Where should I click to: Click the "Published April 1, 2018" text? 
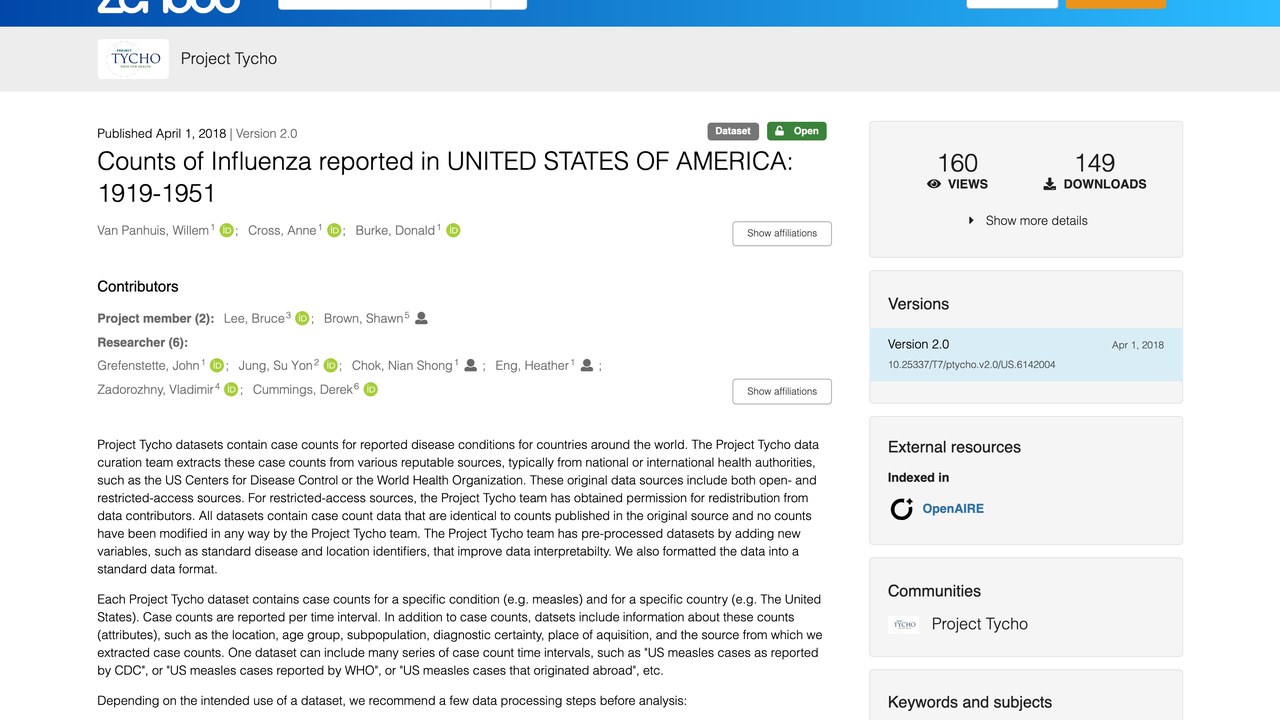coord(161,133)
